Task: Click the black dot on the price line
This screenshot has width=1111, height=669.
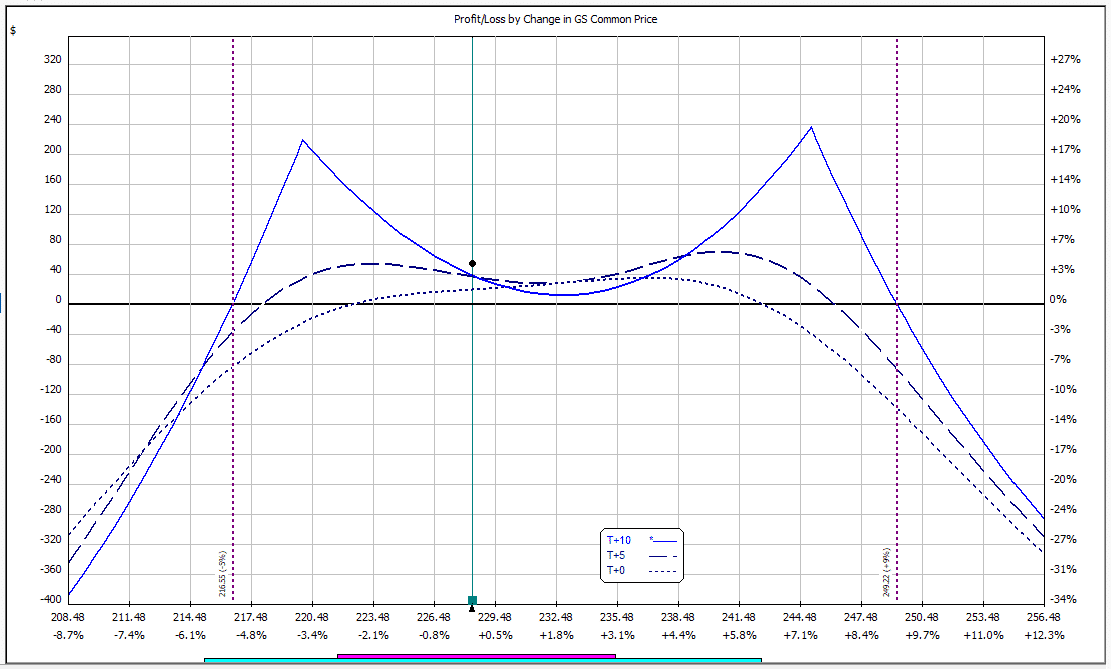Action: point(473,264)
